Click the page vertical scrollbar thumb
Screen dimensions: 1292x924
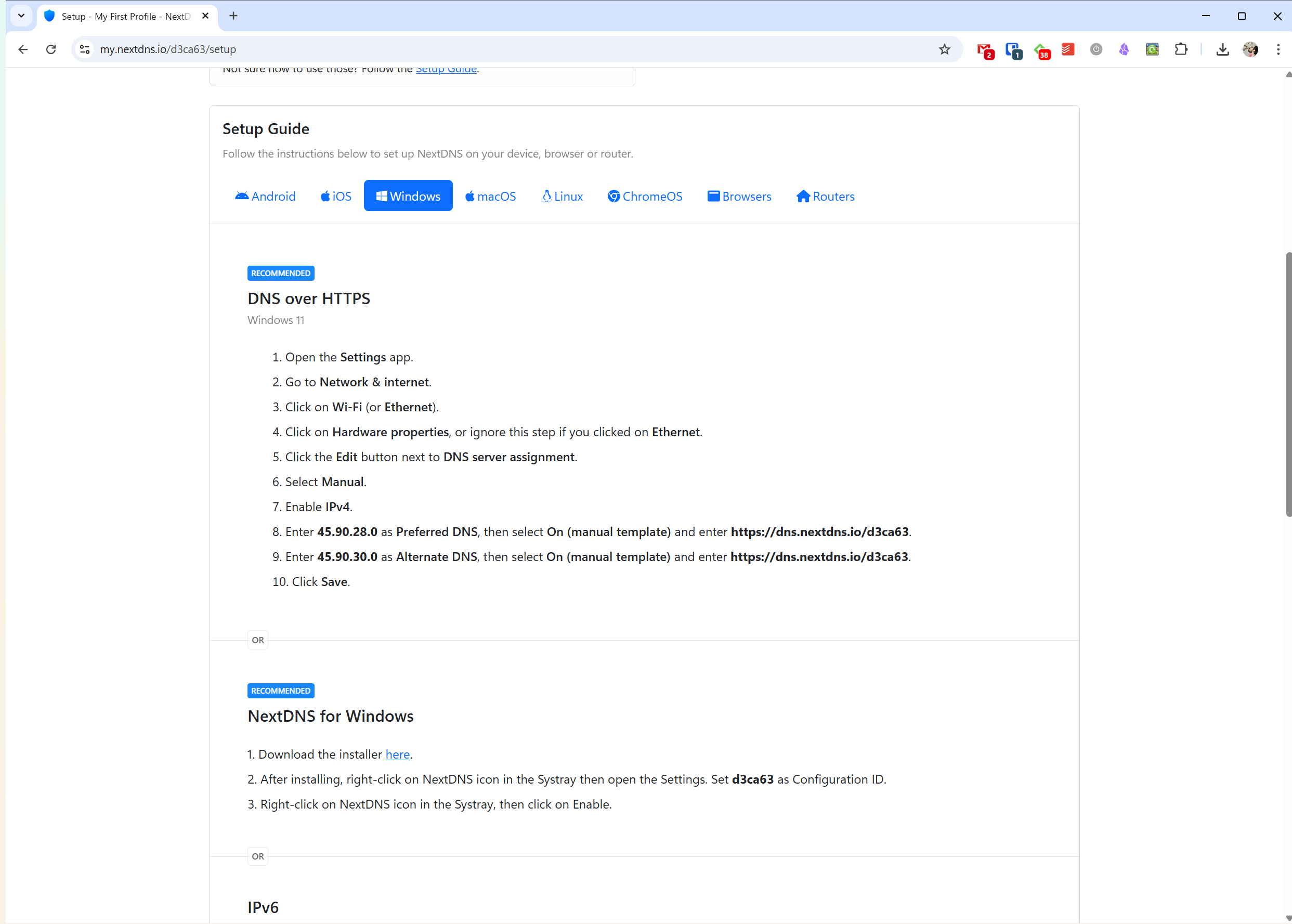(1288, 384)
